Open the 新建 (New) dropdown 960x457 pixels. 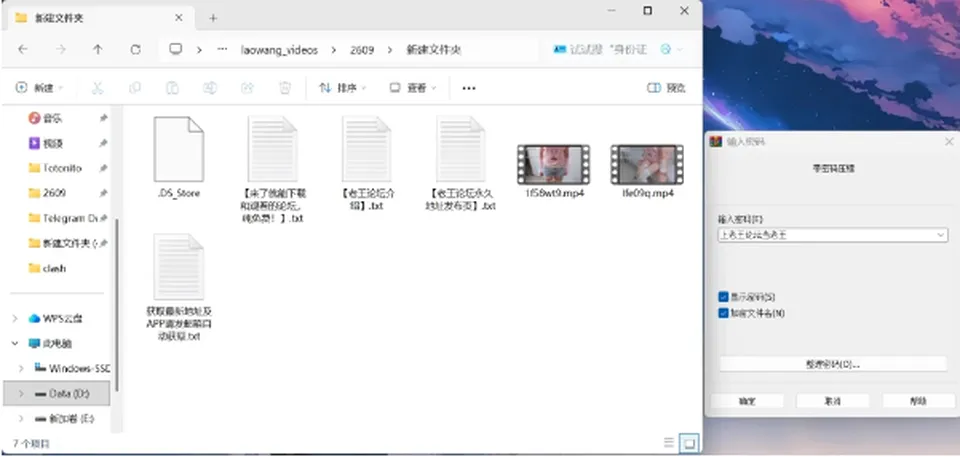point(40,88)
